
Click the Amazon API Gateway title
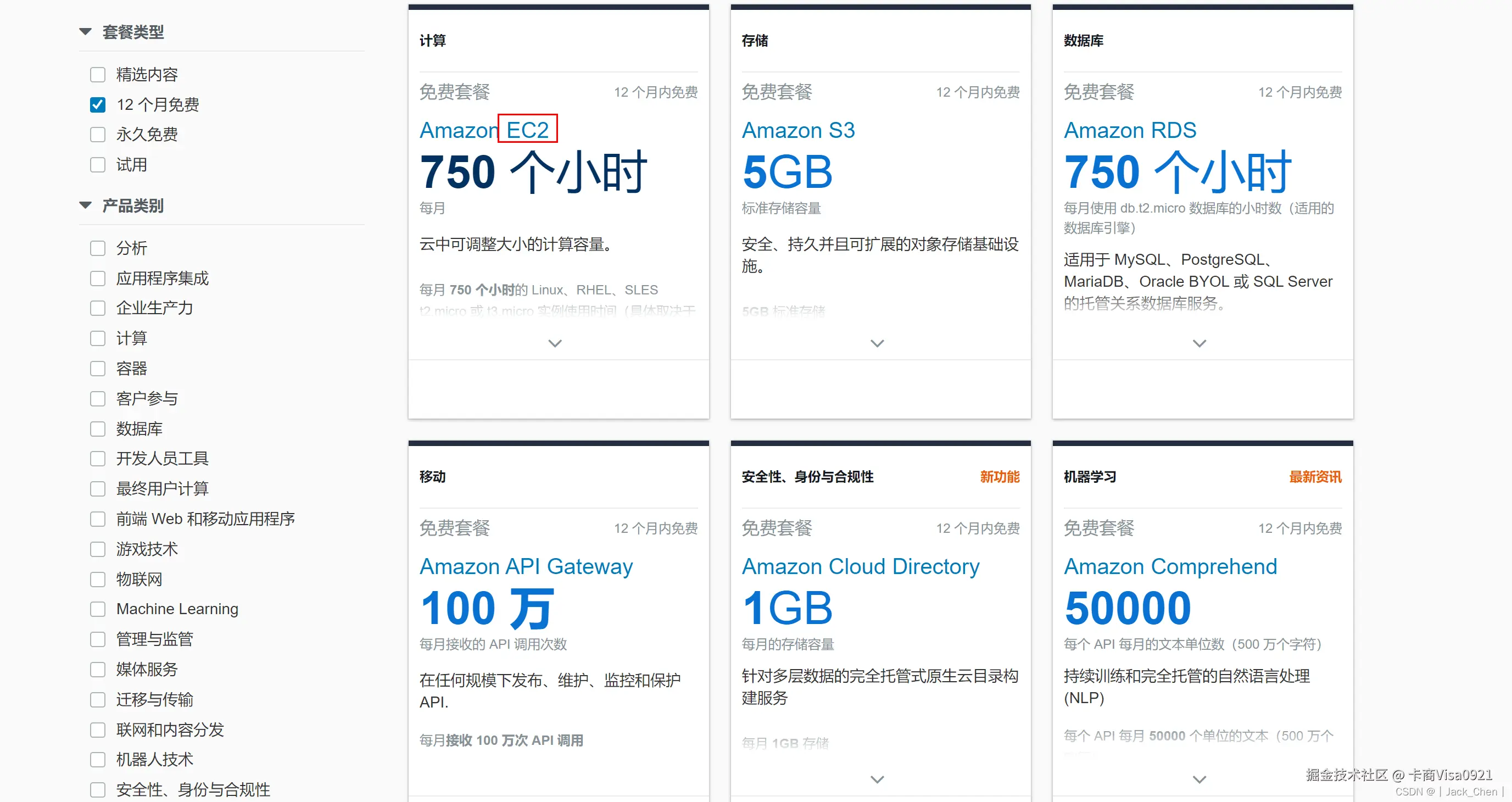526,566
